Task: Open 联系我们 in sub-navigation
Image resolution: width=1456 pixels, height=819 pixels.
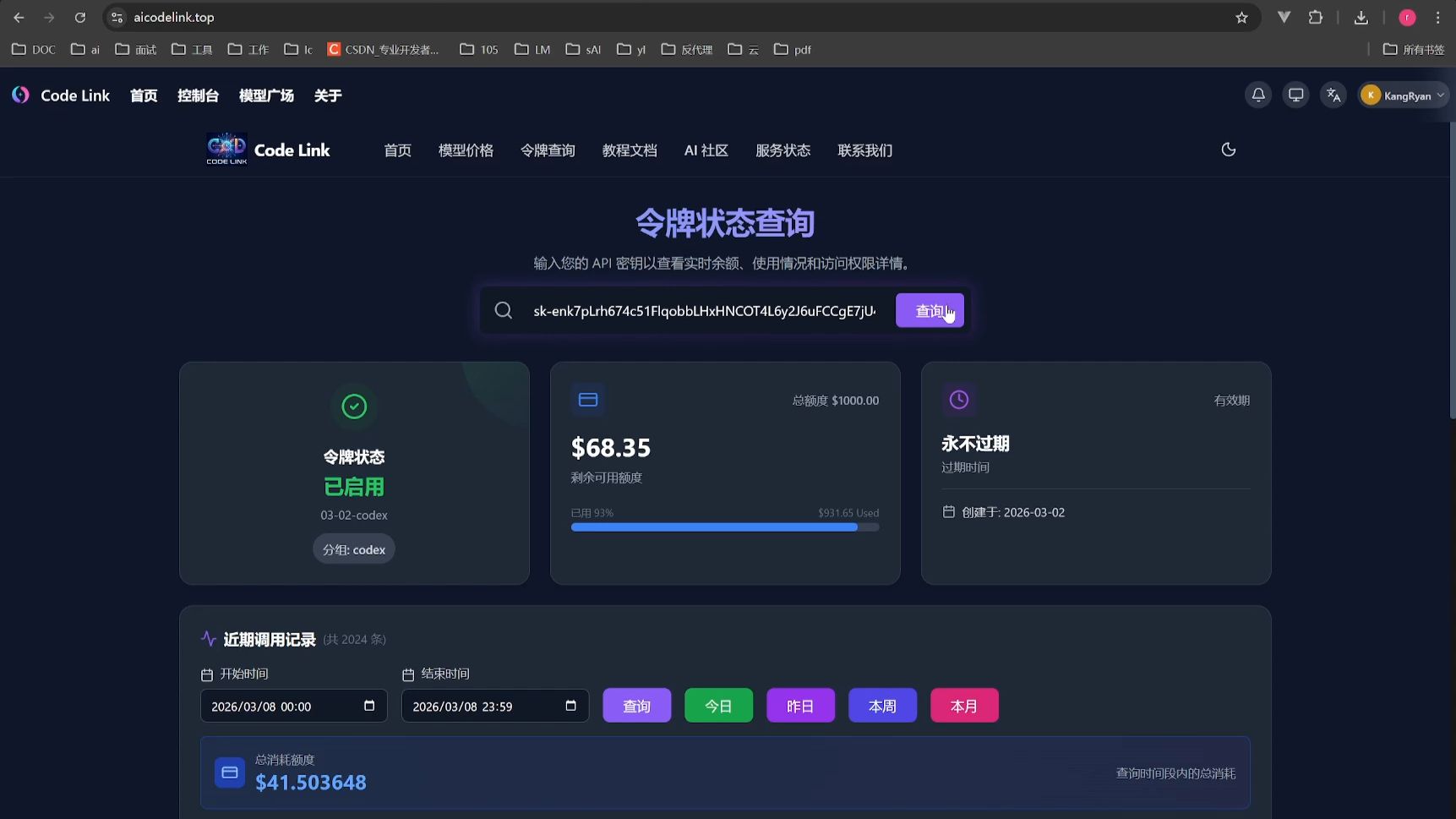Action: pos(864,150)
